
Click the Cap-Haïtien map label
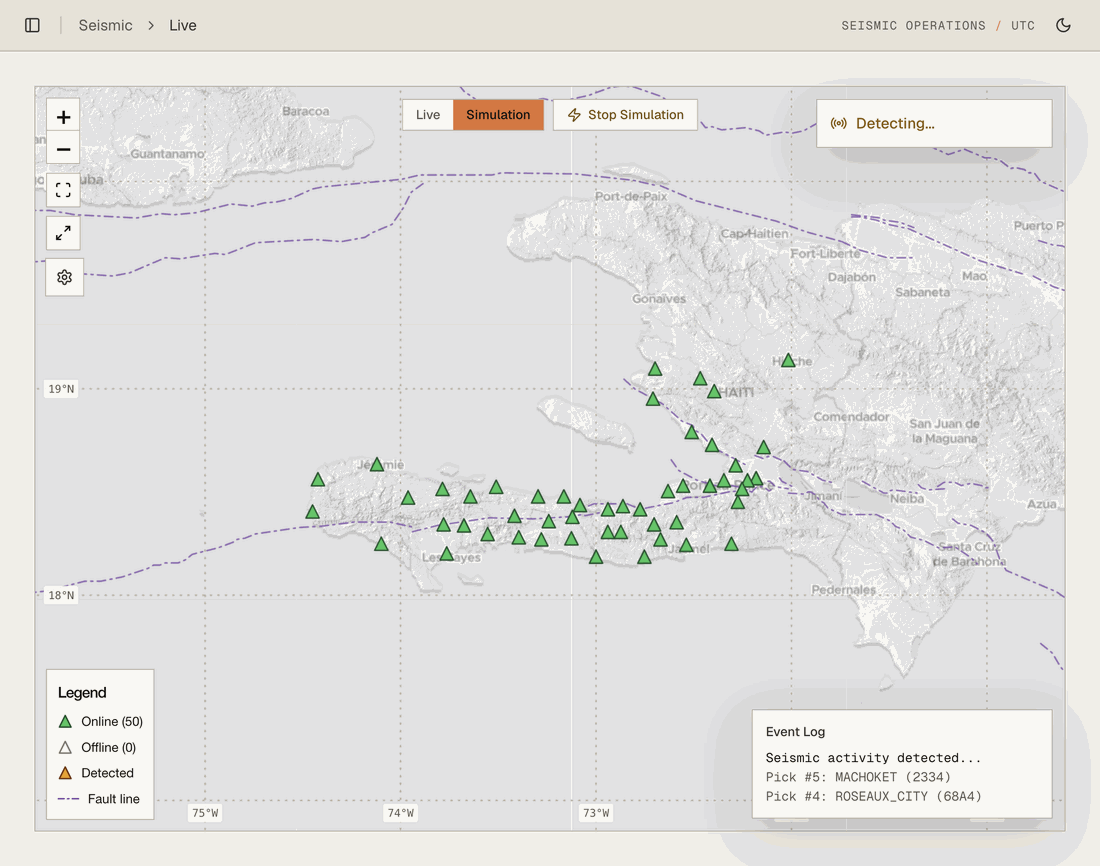(x=755, y=233)
